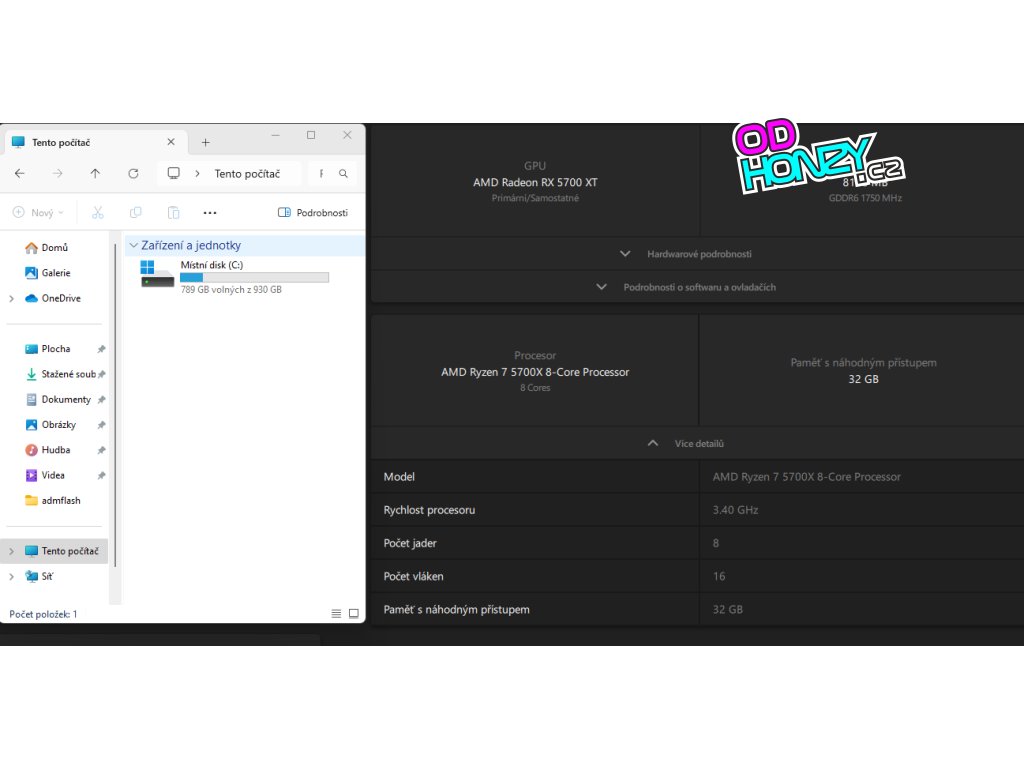
Task: Open the three-dot more options menu
Action: 210,213
